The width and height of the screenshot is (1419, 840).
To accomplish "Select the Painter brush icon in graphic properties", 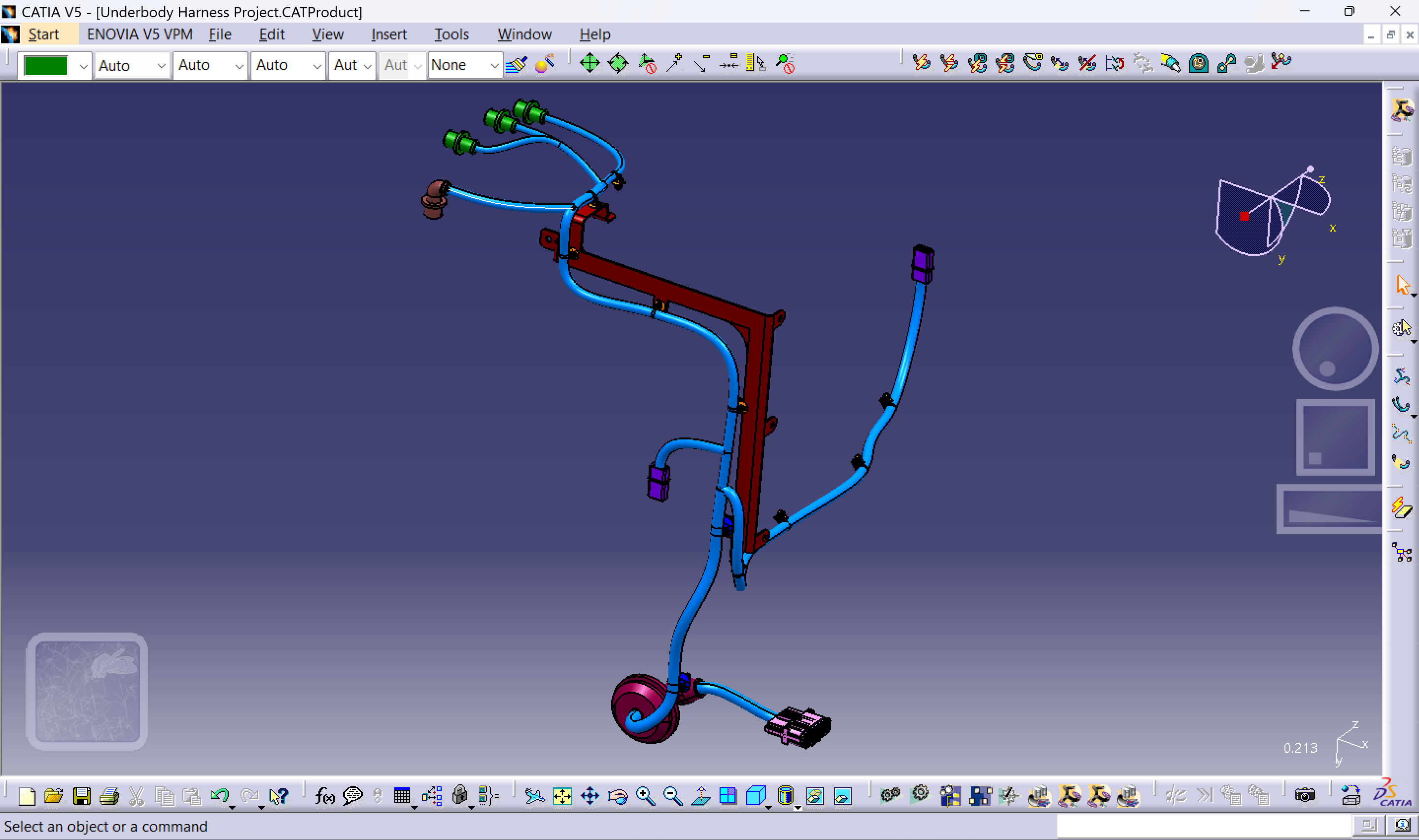I will (x=516, y=65).
